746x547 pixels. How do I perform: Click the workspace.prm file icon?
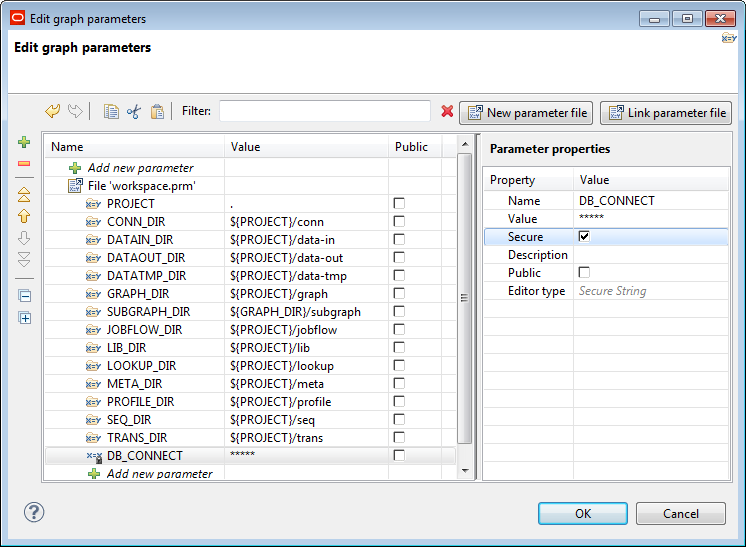(75, 186)
